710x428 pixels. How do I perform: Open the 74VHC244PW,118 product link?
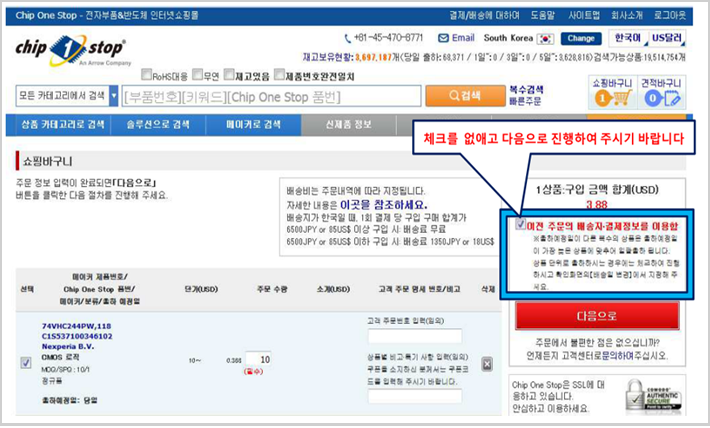click(x=76, y=326)
